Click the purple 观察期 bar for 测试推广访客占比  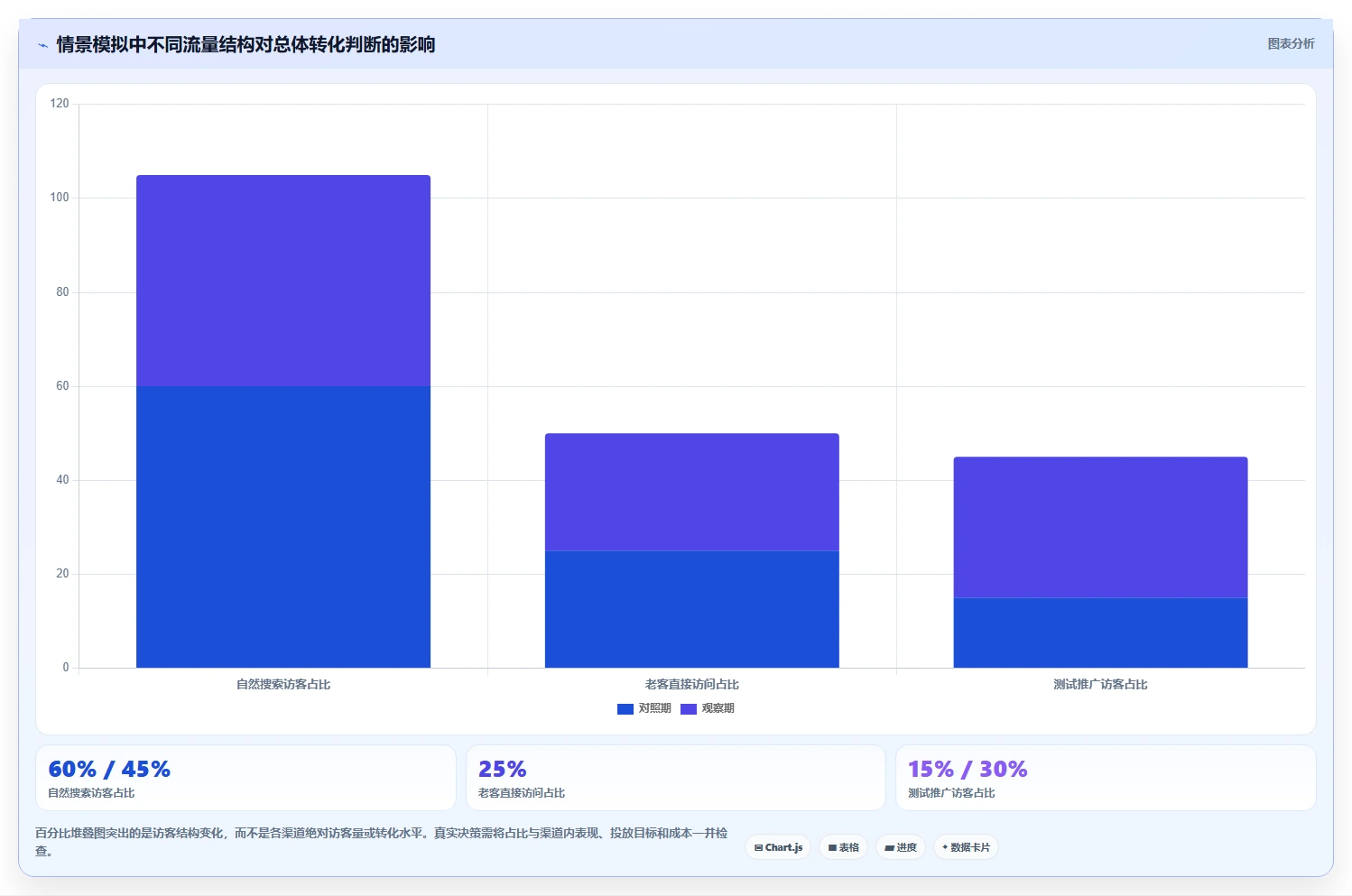click(1100, 527)
